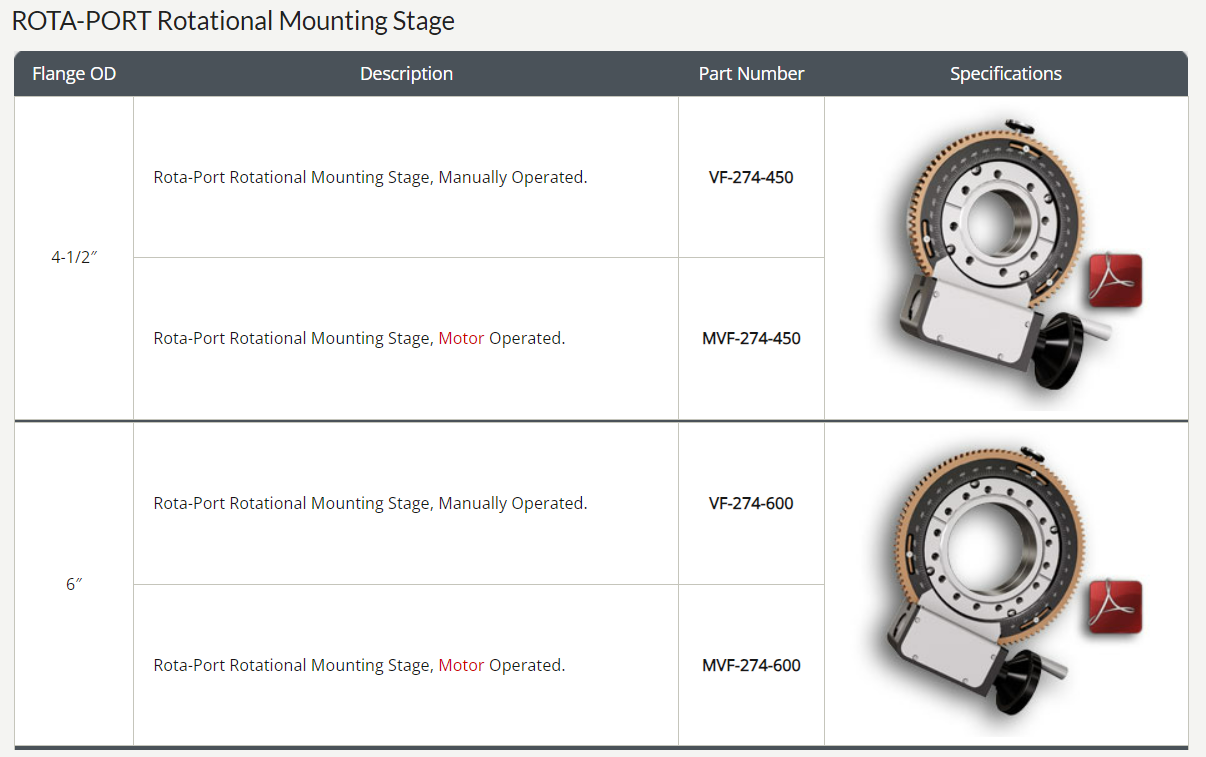The height and width of the screenshot is (757, 1206).
Task: Click the Flange OD column header
Action: point(74,74)
